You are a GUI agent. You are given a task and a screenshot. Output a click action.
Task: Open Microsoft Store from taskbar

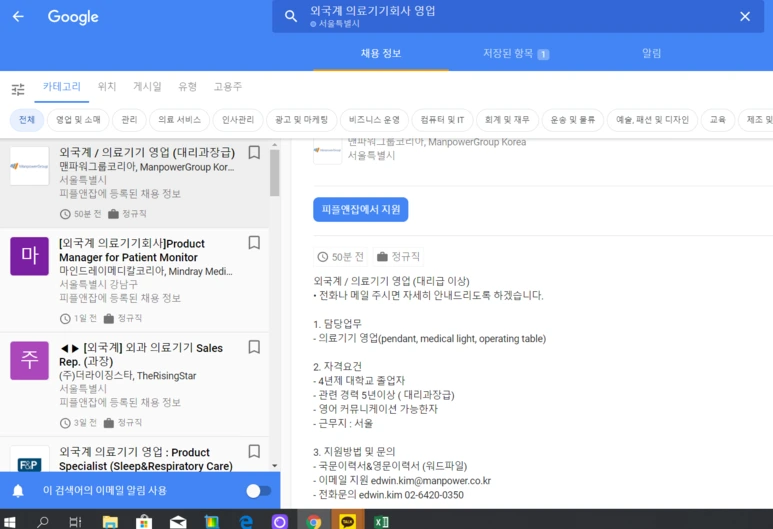pos(144,521)
